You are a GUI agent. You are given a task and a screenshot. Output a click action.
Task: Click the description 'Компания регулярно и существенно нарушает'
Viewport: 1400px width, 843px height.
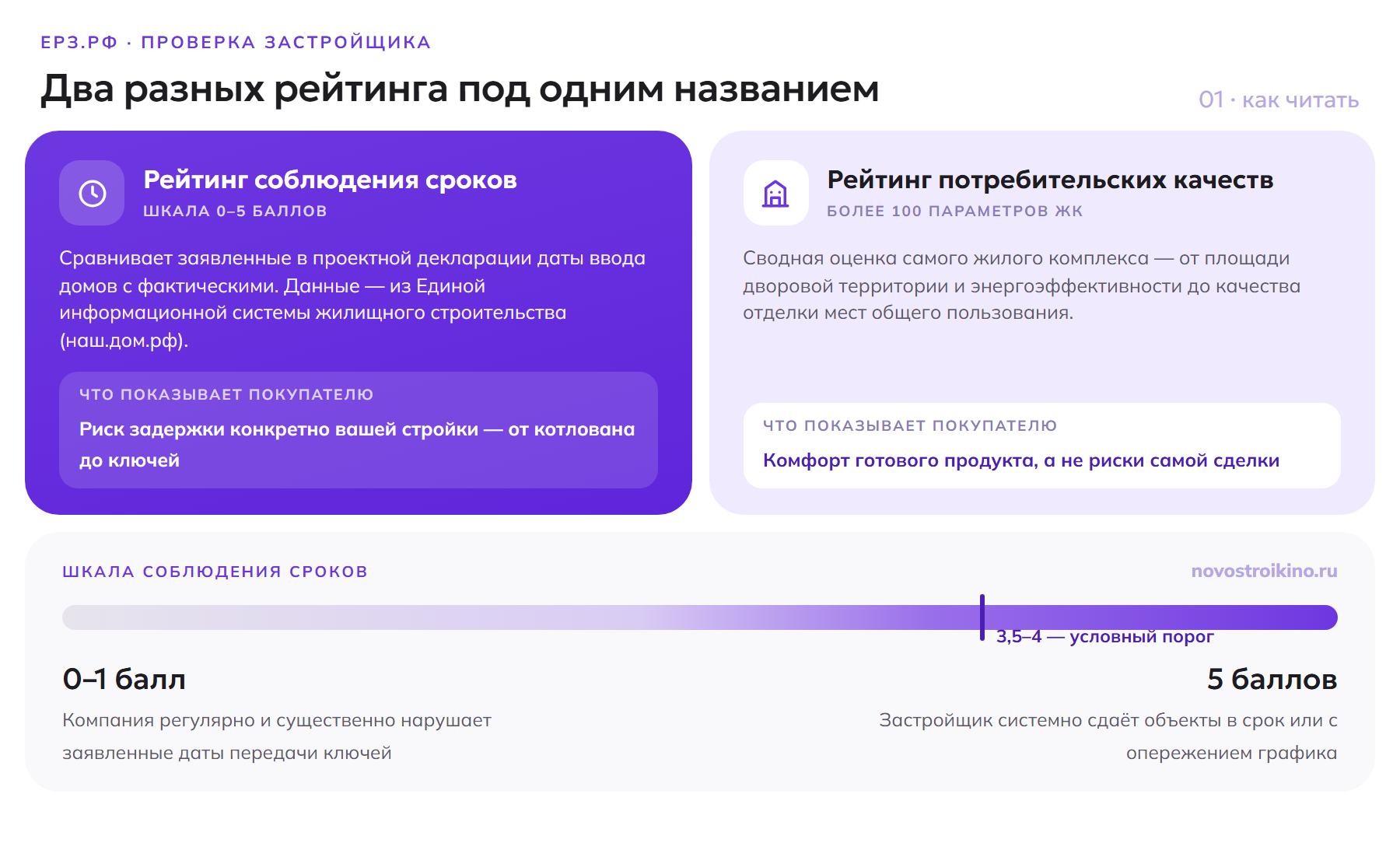tap(277, 736)
